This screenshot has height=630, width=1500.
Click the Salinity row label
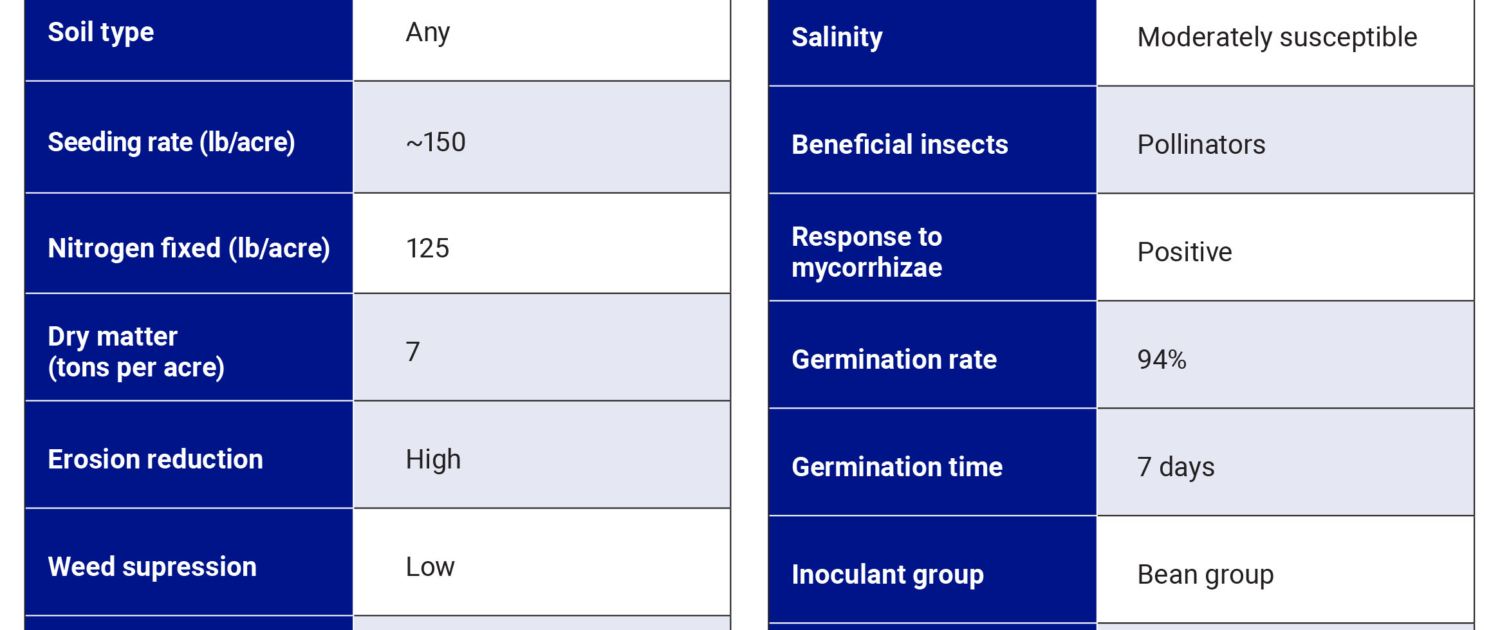837,38
